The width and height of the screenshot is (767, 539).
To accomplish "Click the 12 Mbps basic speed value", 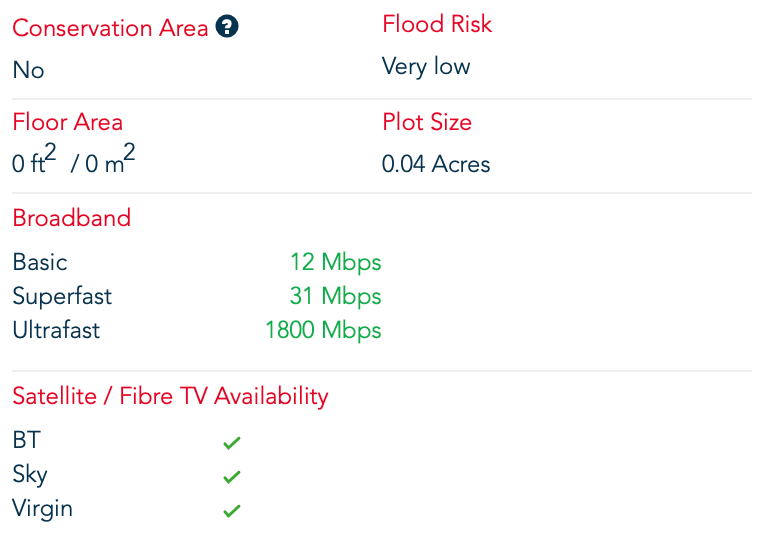I will (335, 262).
